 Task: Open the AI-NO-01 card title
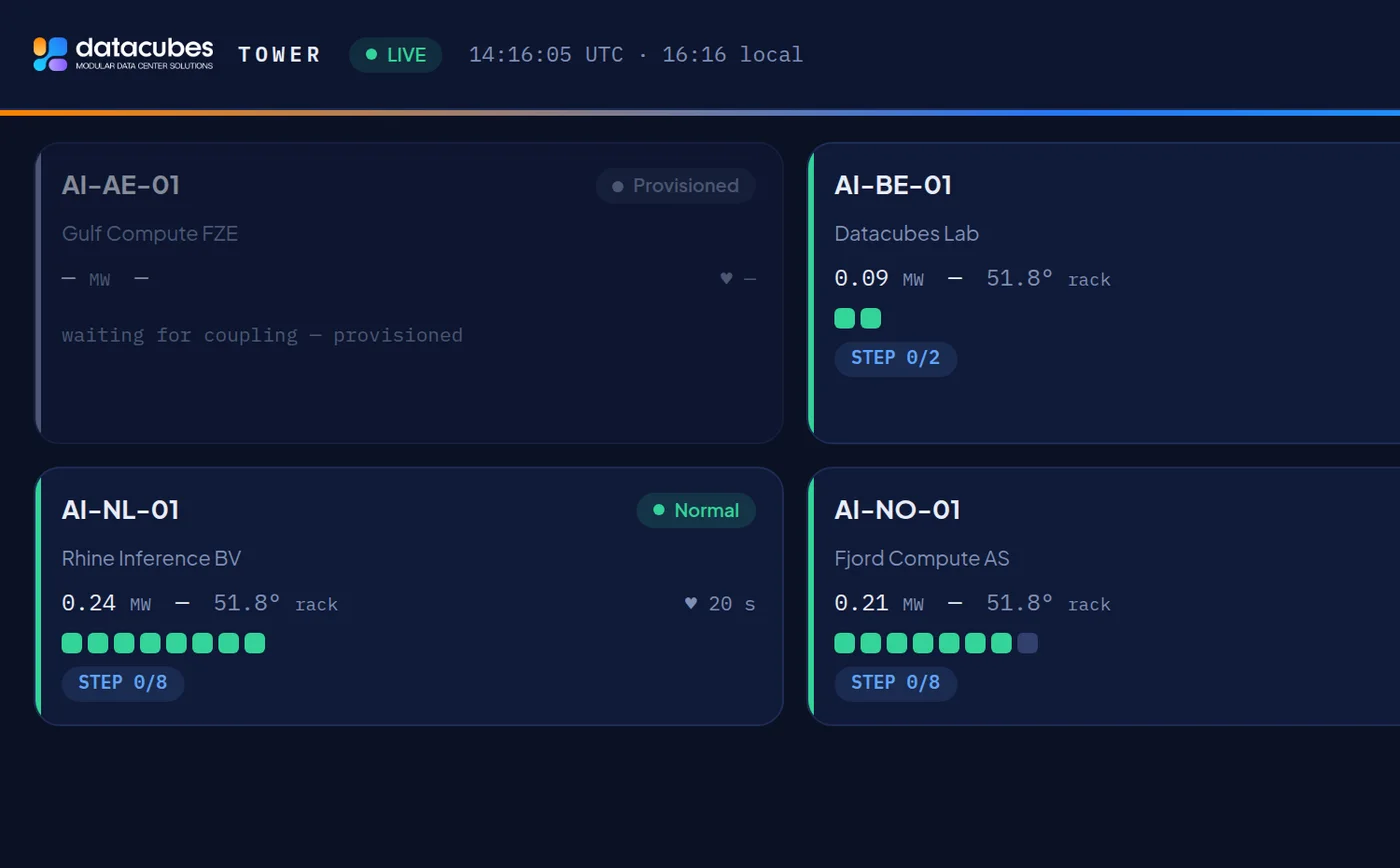pyautogui.click(x=898, y=510)
